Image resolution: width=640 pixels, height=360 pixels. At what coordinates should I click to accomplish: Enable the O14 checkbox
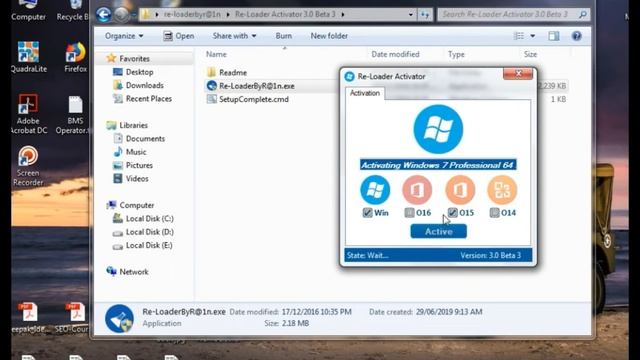(494, 213)
